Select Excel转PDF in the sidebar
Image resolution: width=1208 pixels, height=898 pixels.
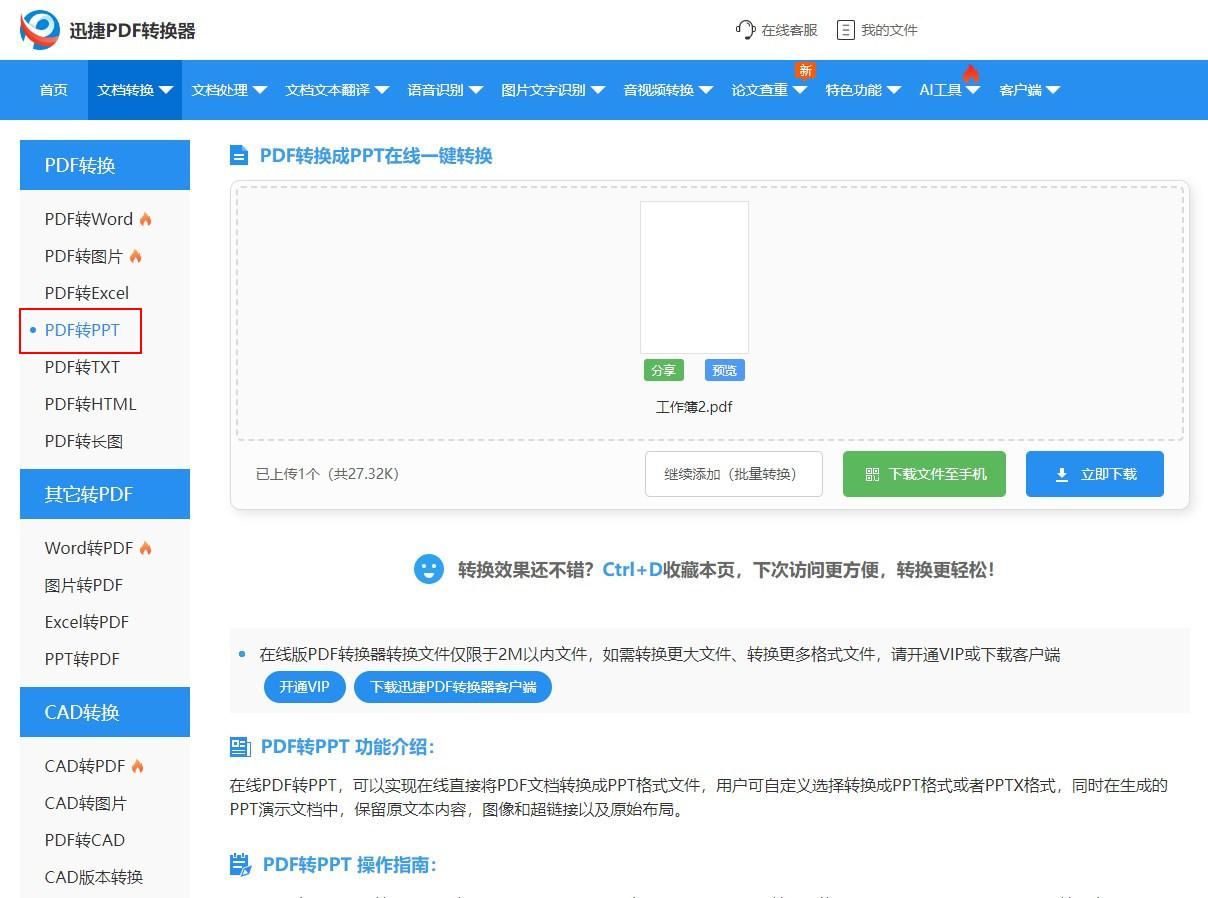(x=87, y=622)
